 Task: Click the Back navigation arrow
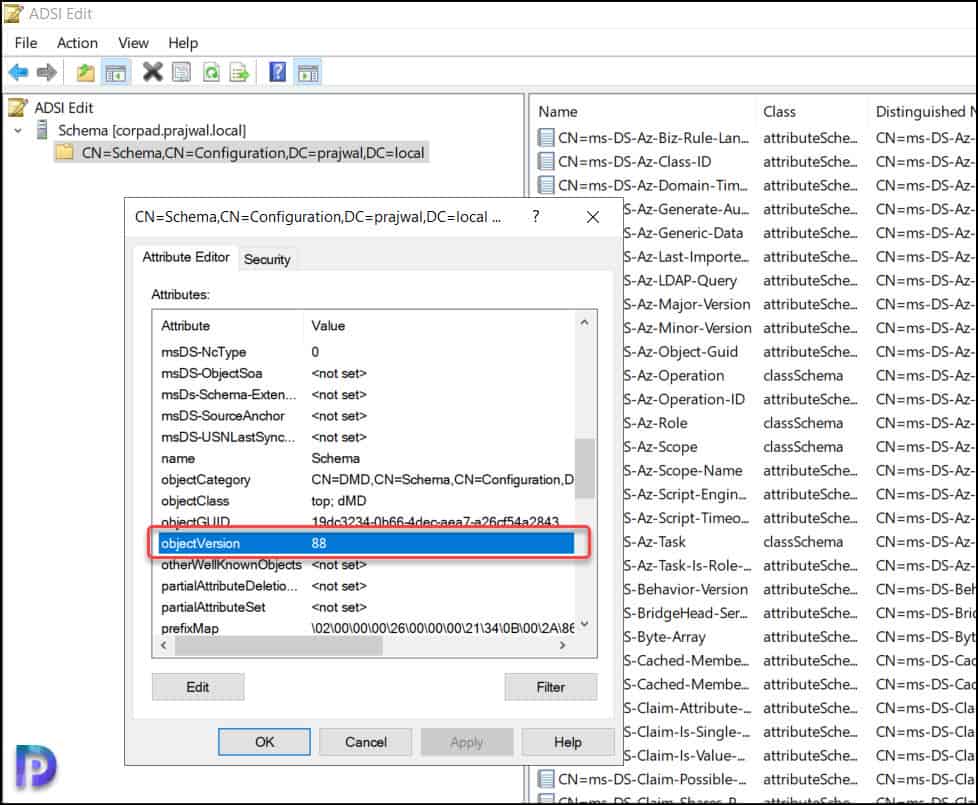18,71
